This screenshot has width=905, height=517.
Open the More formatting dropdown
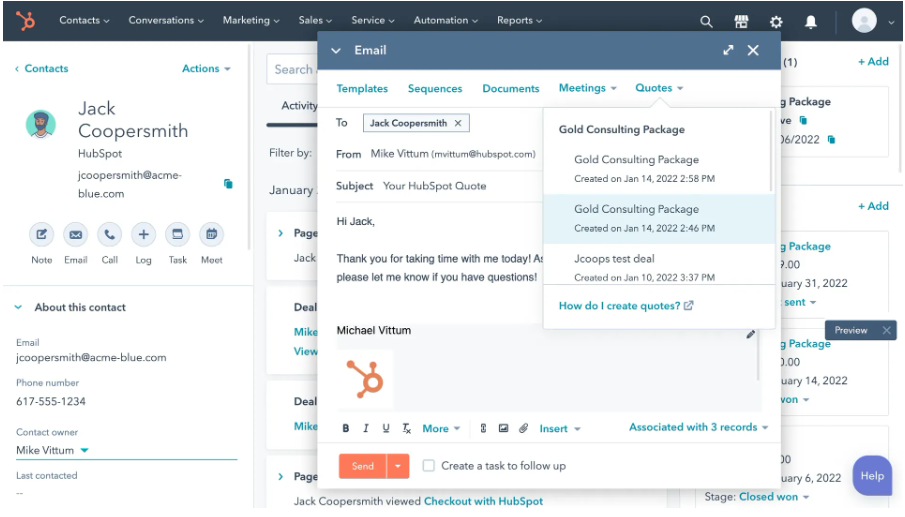click(441, 428)
